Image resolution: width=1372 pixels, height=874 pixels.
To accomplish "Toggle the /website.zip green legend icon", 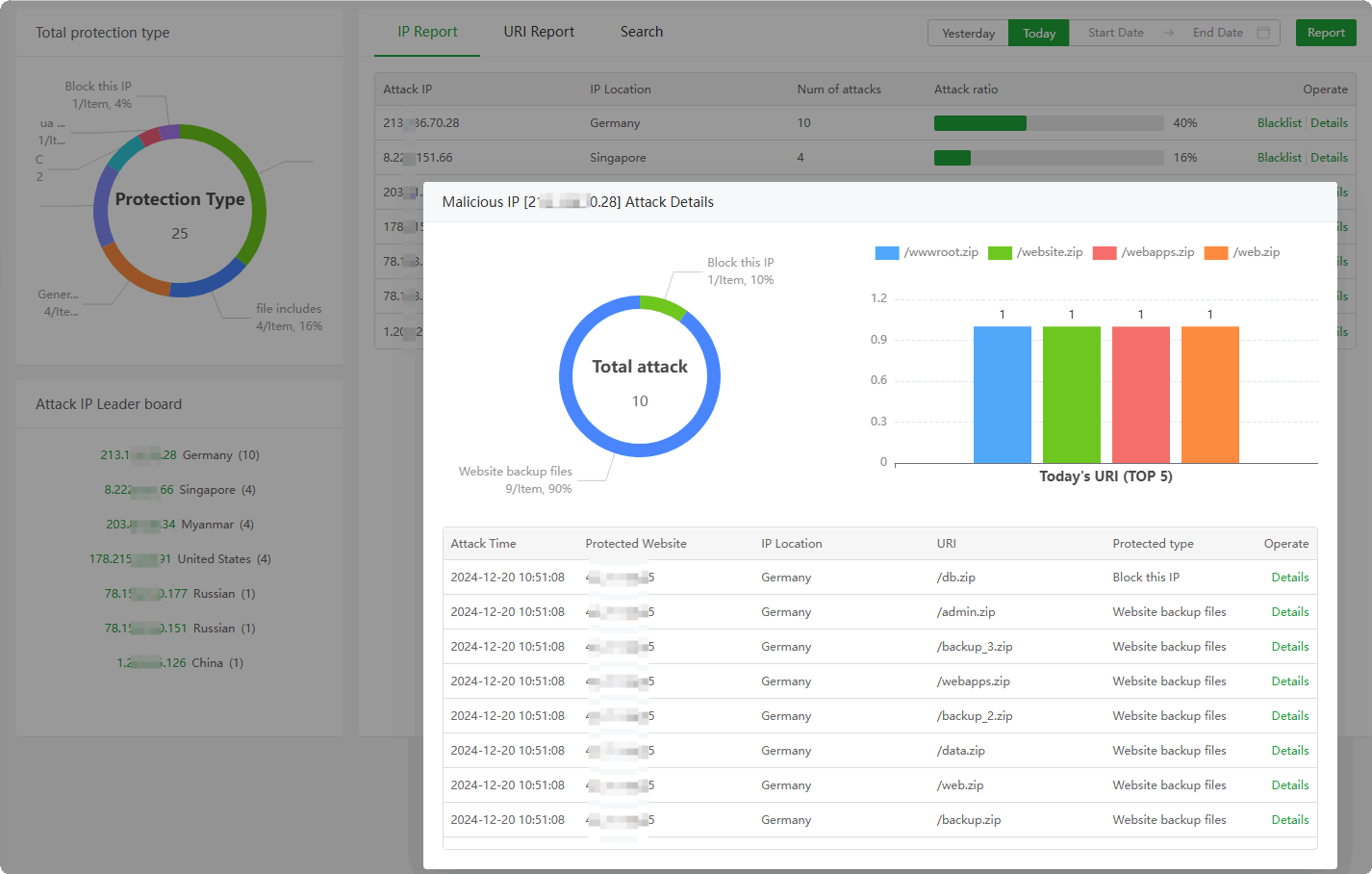I will coord(1000,253).
